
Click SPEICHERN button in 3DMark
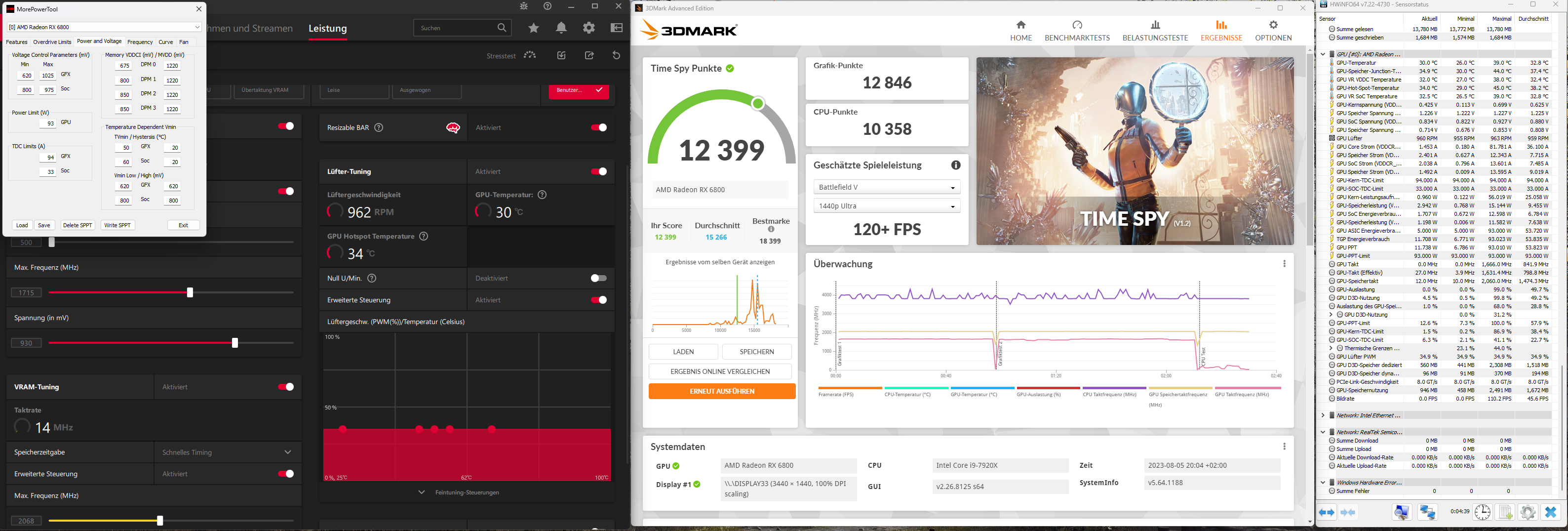(x=757, y=351)
